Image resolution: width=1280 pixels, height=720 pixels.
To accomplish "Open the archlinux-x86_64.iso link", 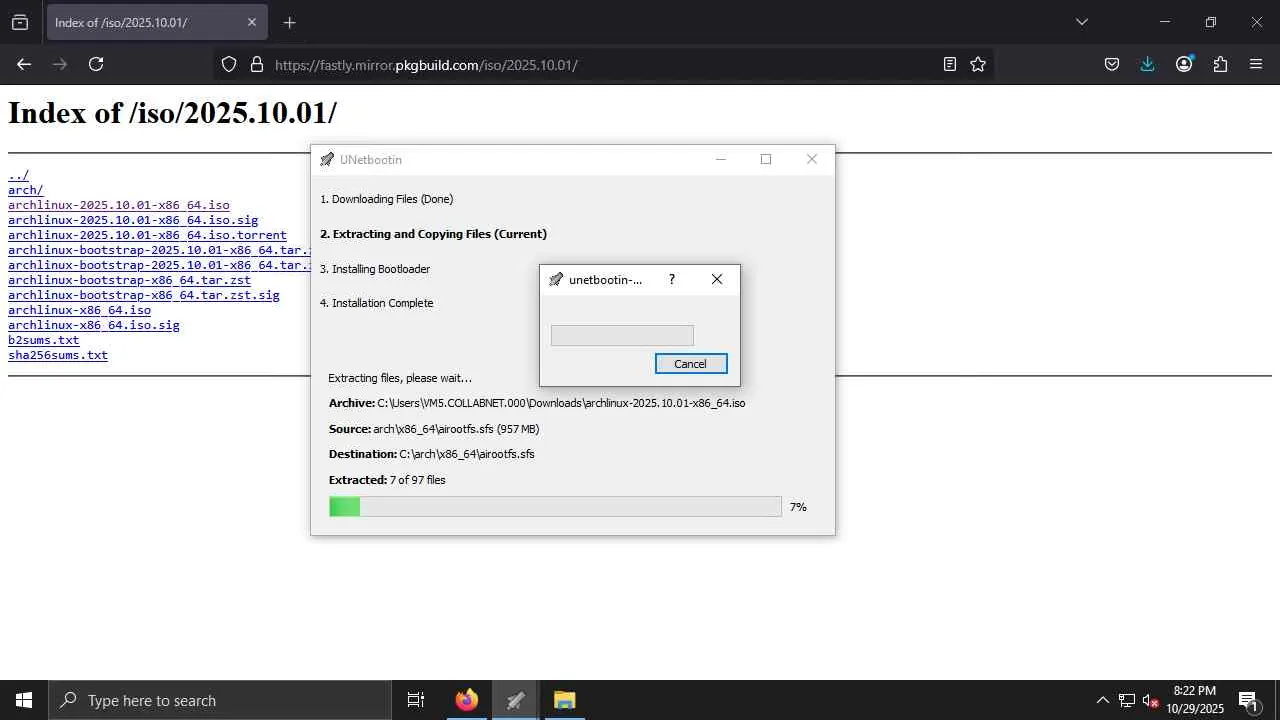I will point(79,310).
